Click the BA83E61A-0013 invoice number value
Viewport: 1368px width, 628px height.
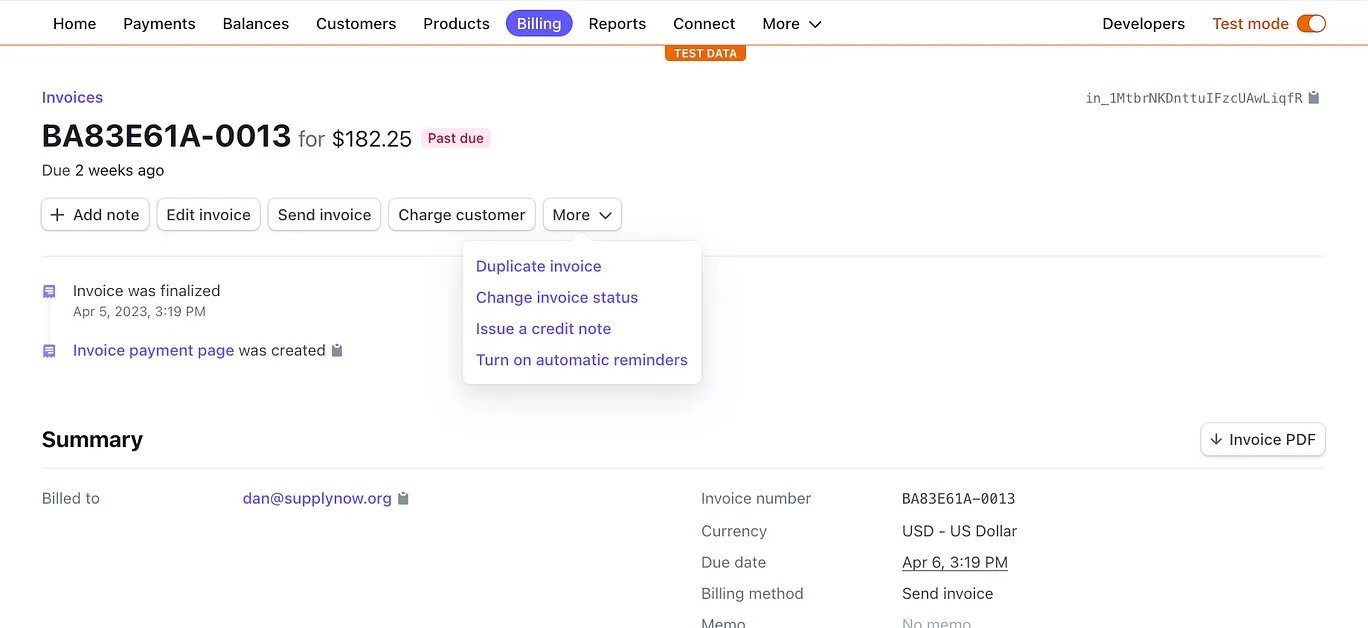click(958, 499)
